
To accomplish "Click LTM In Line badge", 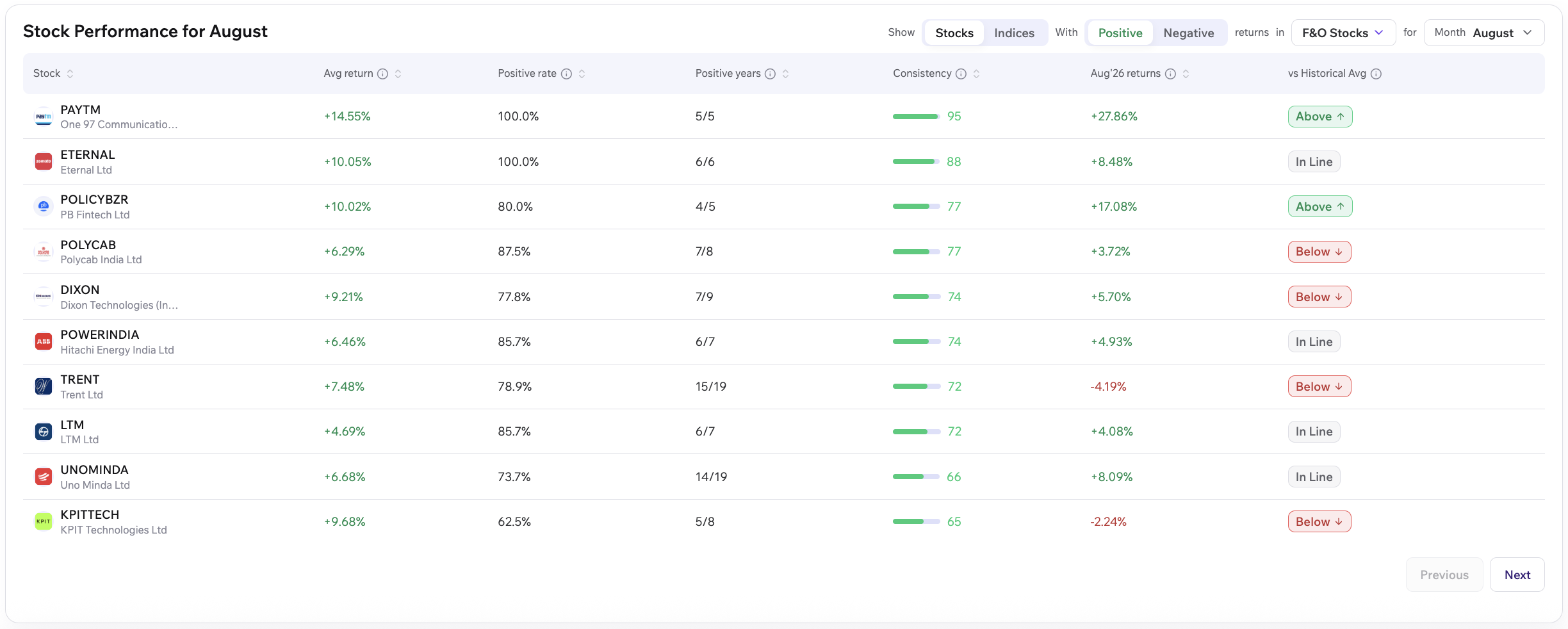I will (1314, 432).
